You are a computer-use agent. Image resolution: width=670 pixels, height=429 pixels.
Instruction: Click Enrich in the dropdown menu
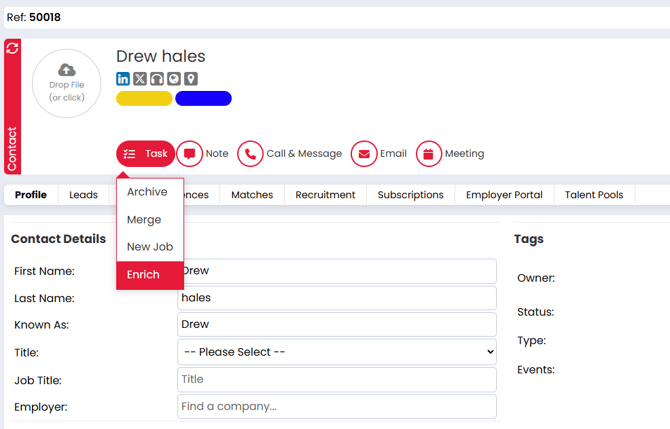[143, 275]
